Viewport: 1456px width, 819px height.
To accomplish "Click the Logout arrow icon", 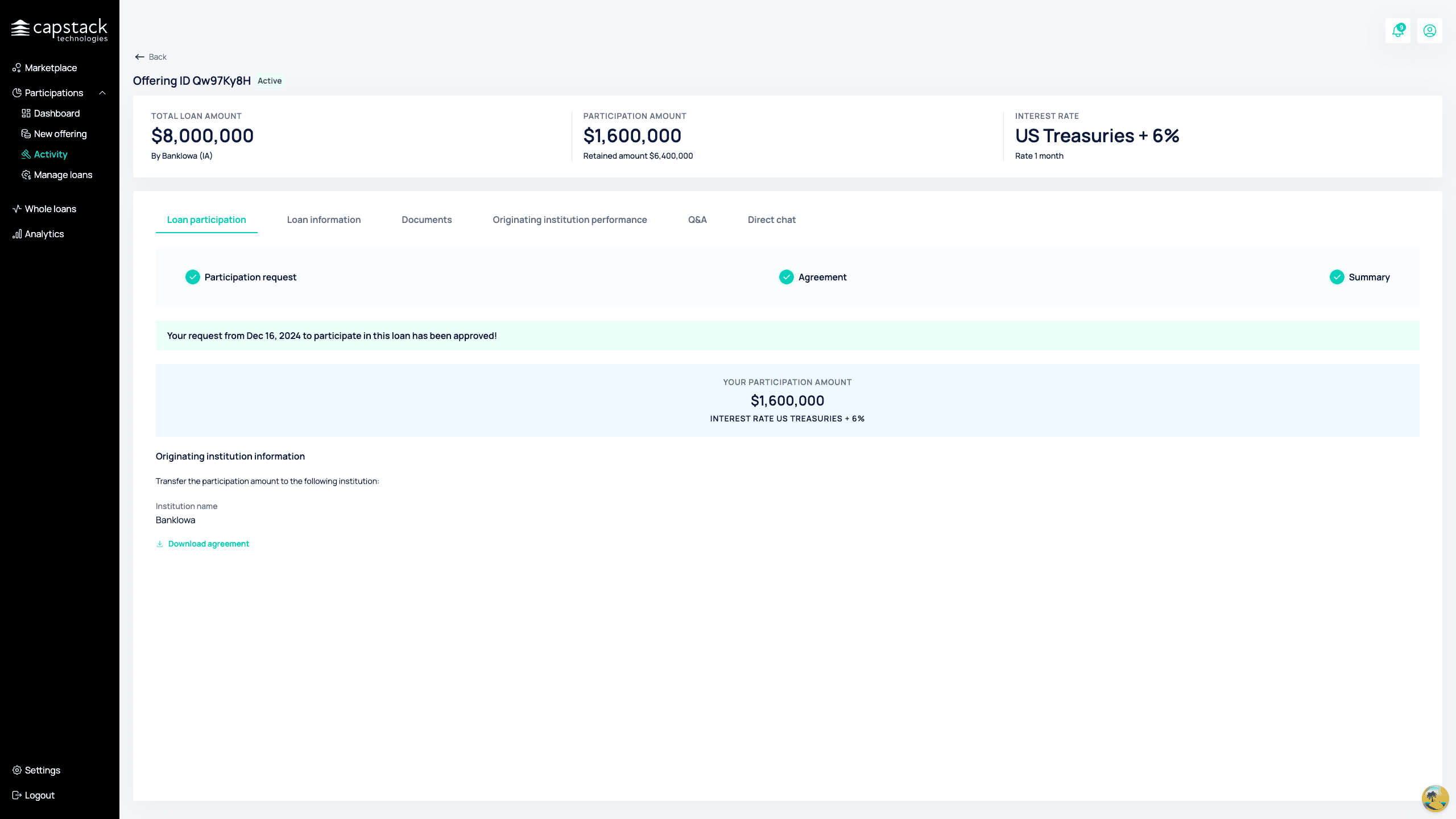I will click(x=16, y=795).
